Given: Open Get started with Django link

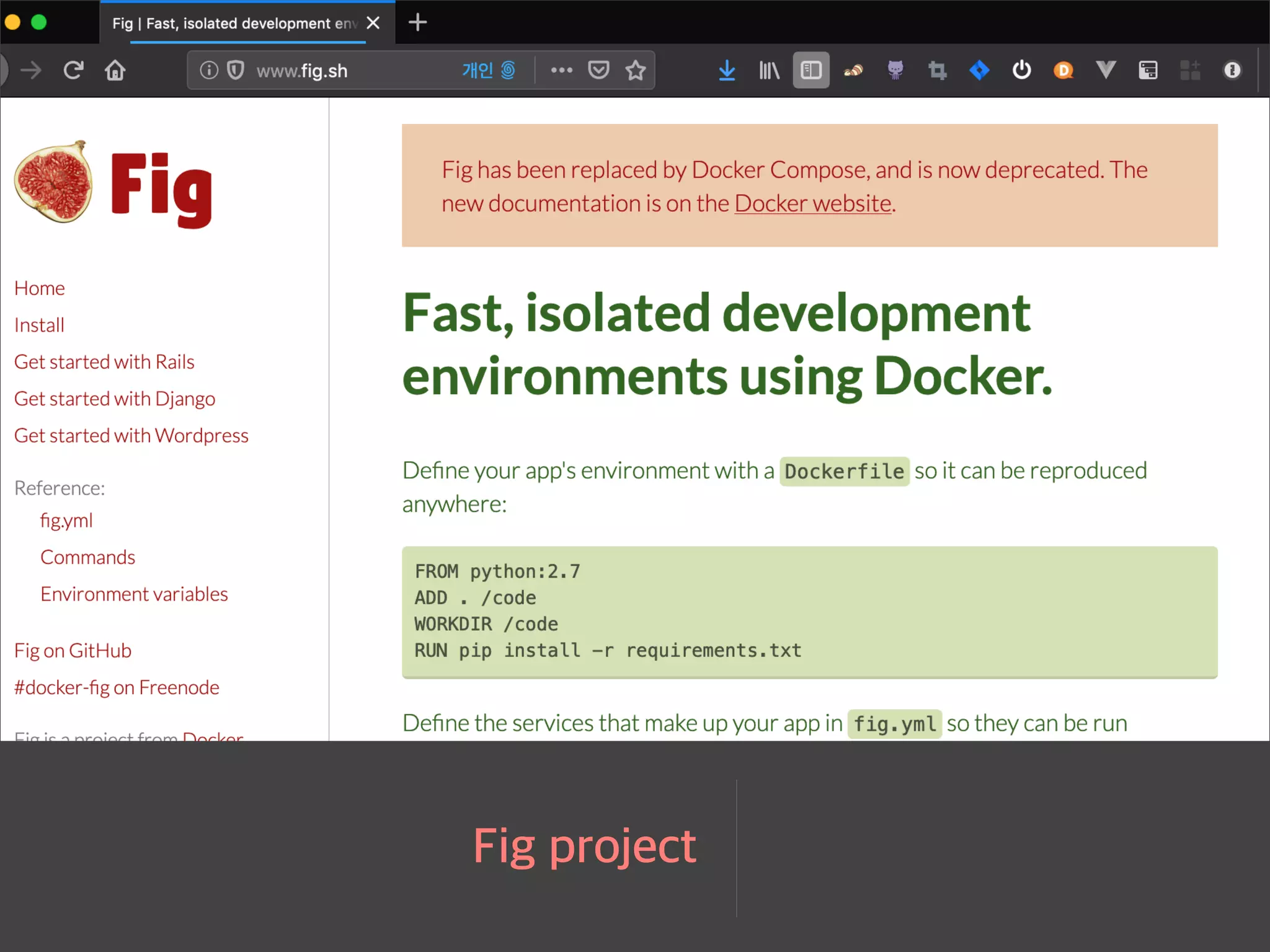Looking at the screenshot, I should (115, 399).
